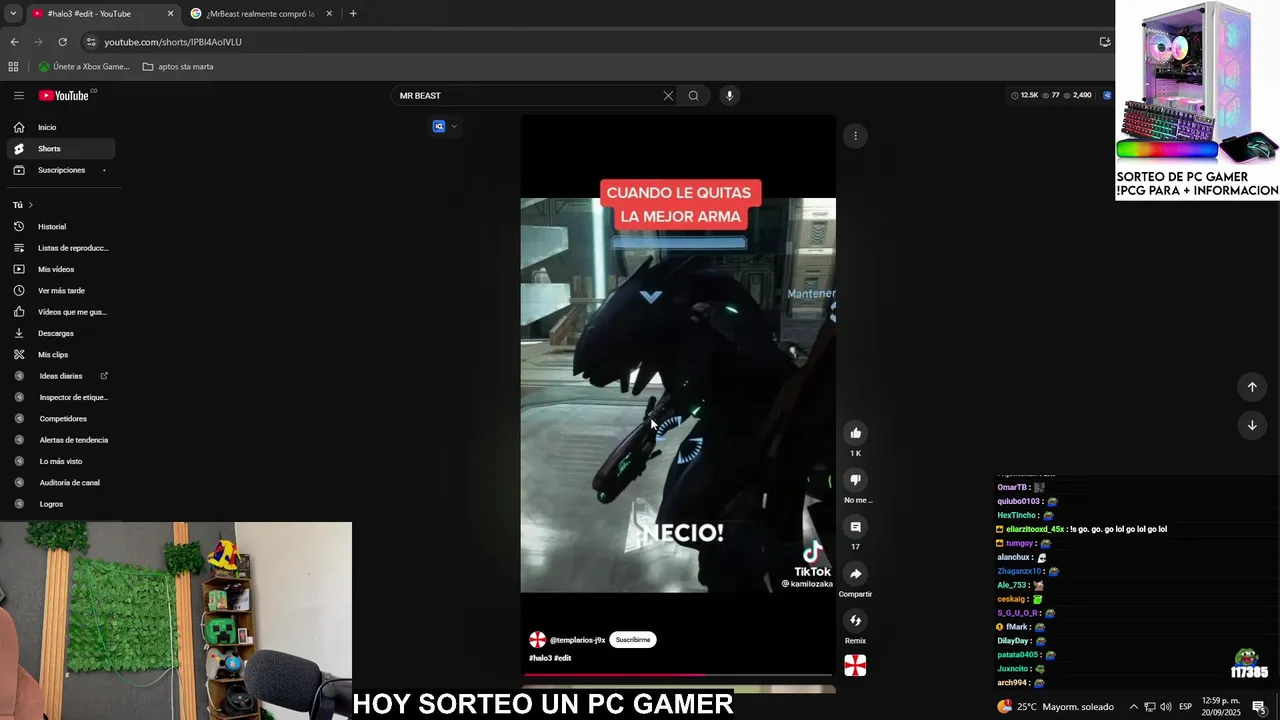The height and width of the screenshot is (720, 1280).
Task: Click the Remix button
Action: click(x=855, y=621)
